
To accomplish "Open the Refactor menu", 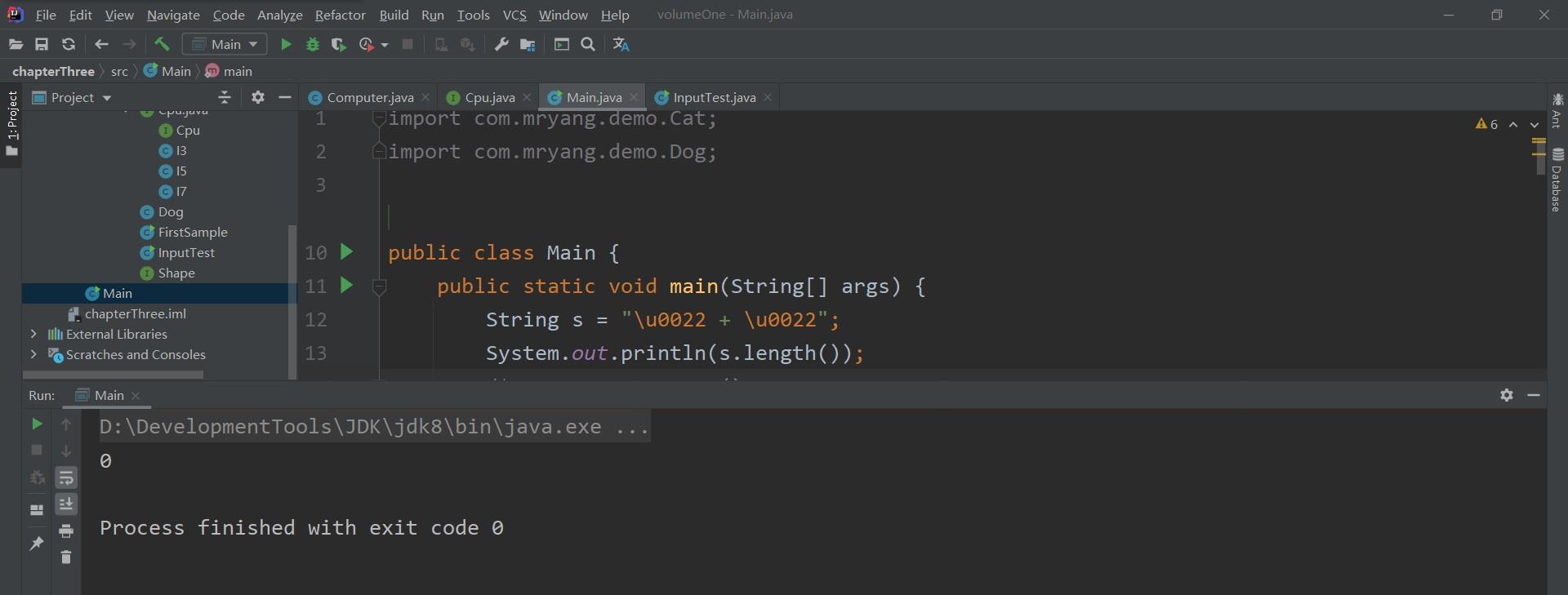I will (340, 15).
